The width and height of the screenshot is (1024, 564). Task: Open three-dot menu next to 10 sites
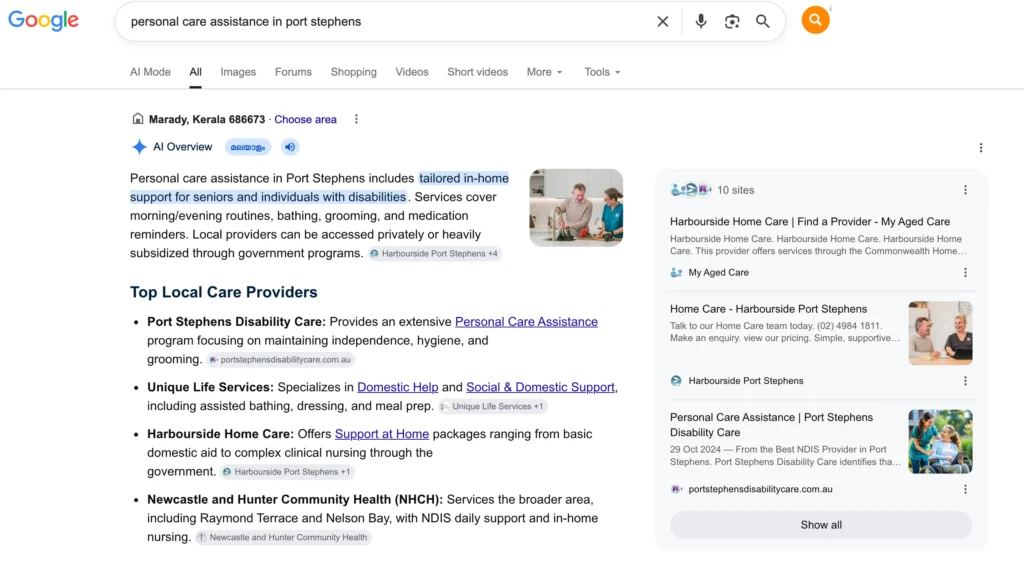coord(965,190)
